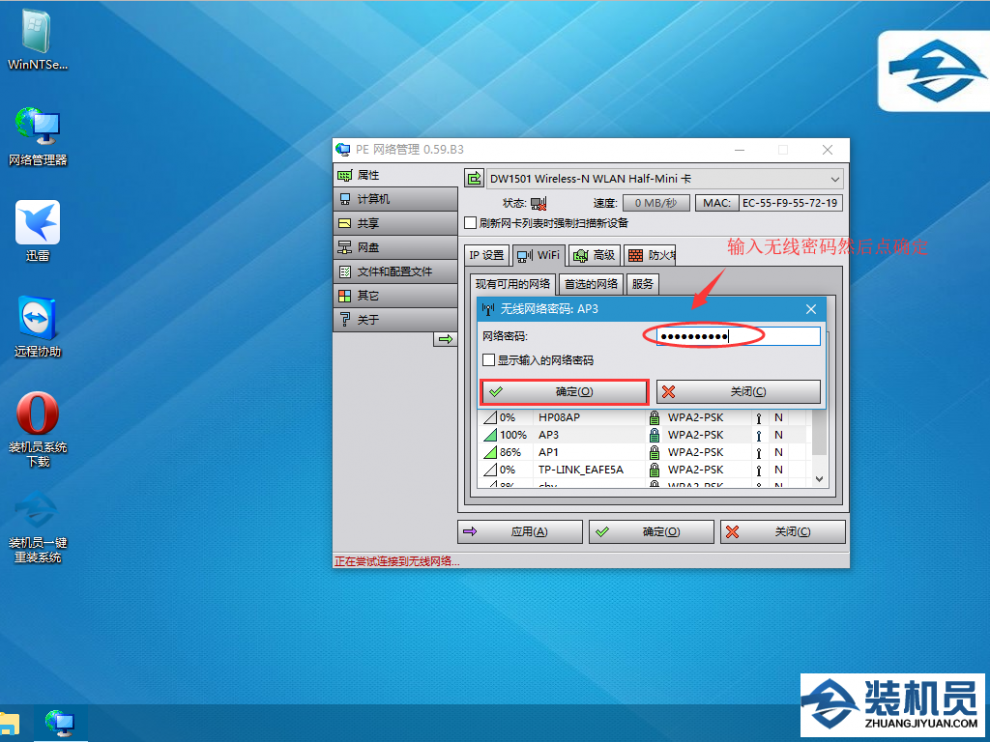
Task: Click the 网络密码 password input field
Action: [738, 336]
